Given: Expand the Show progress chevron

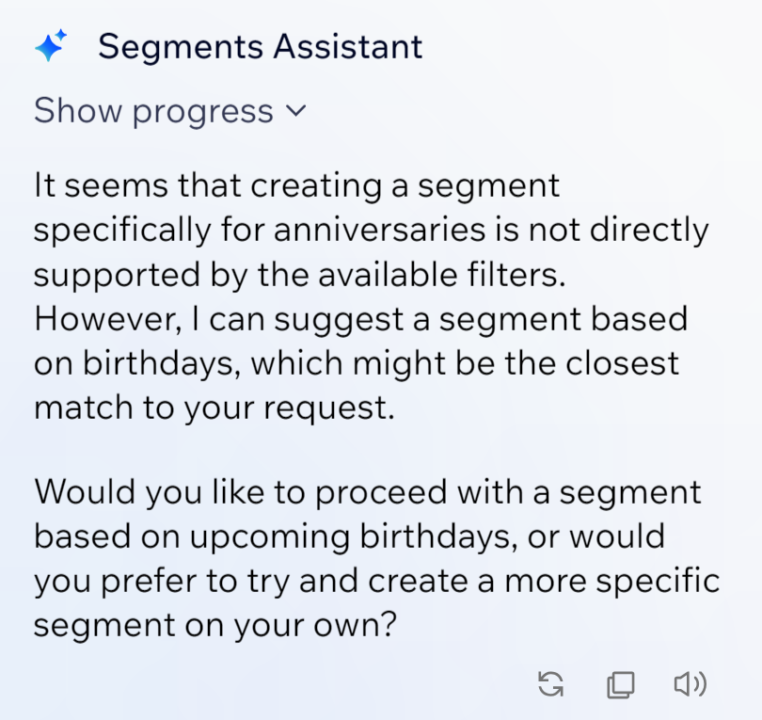Looking at the screenshot, I should tap(295, 111).
